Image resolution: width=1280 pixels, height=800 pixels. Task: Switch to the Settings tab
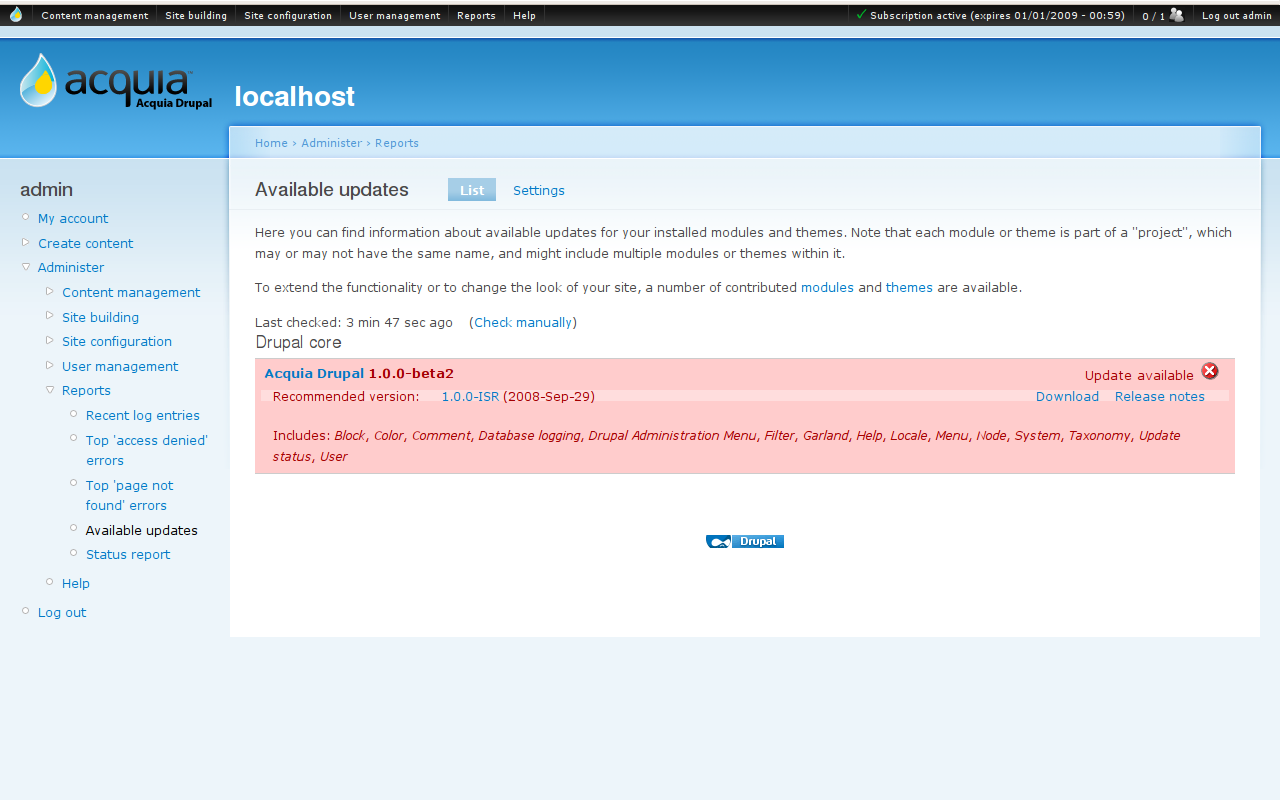point(538,190)
